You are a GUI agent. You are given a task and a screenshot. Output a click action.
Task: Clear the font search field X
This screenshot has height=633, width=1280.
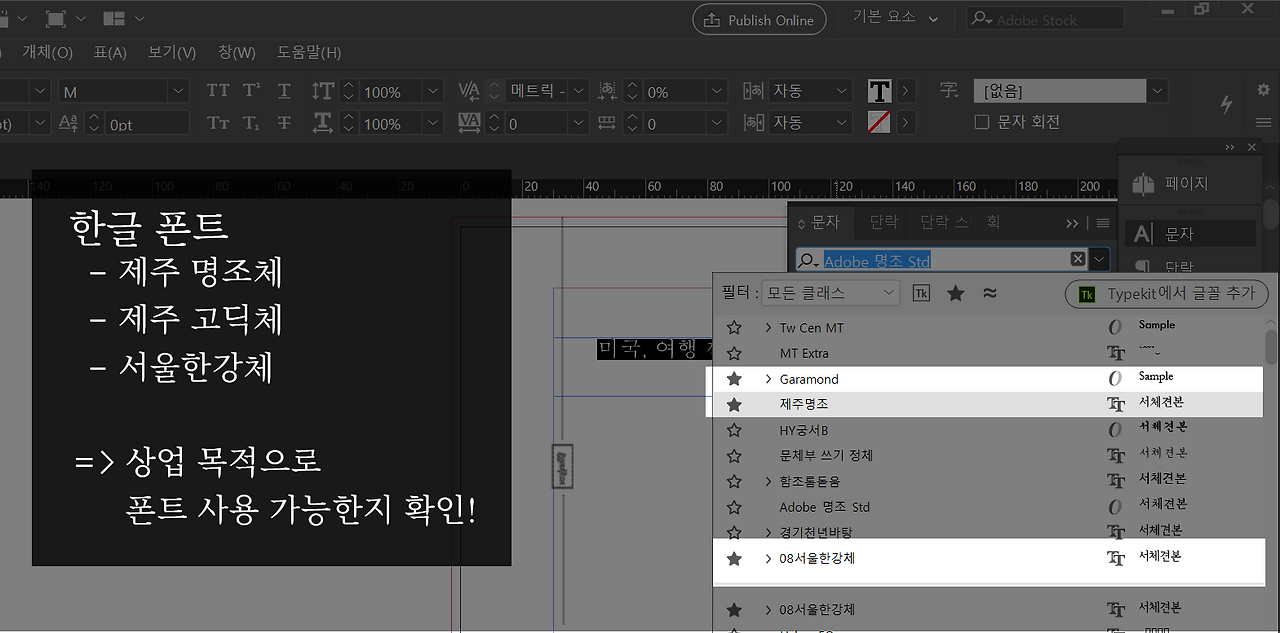[1078, 259]
